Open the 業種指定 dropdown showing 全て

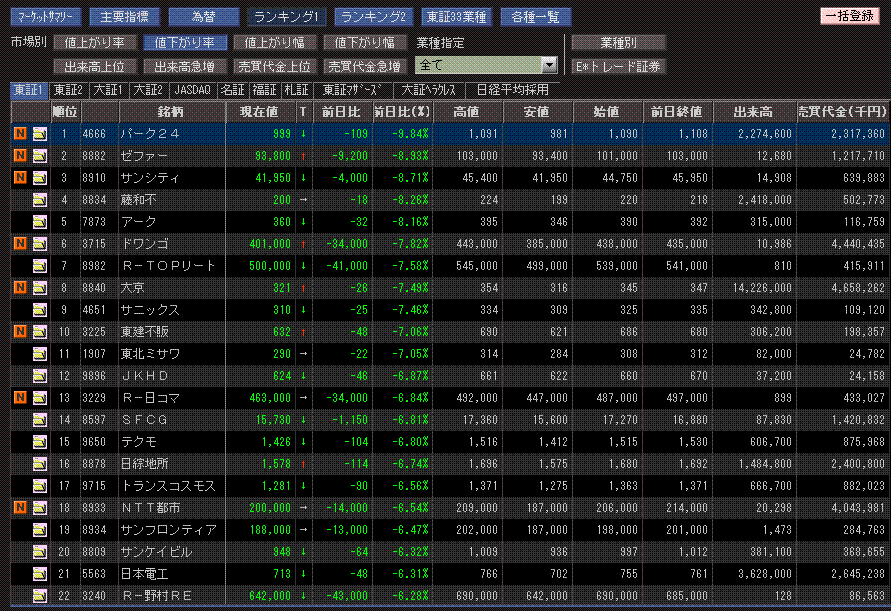coord(486,65)
